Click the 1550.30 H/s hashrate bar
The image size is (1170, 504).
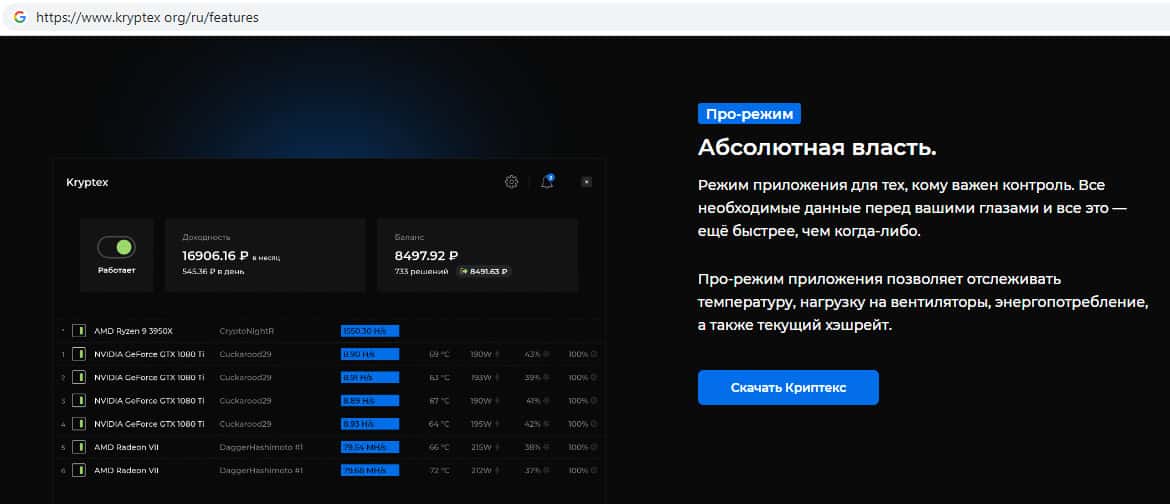click(370, 330)
